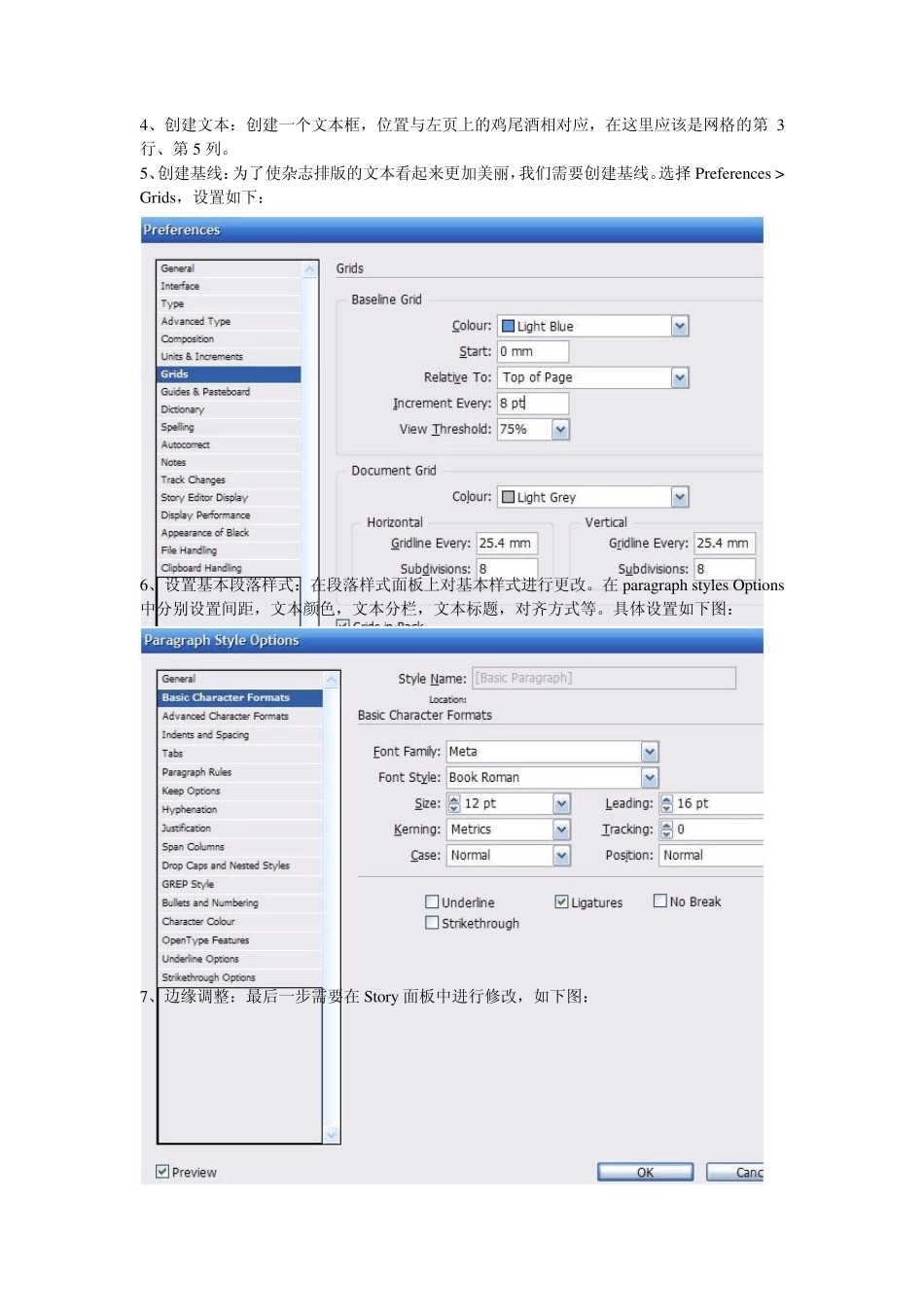Open Interface in the Preferences list
Screen dimensions: 924x1307
[x=229, y=286]
